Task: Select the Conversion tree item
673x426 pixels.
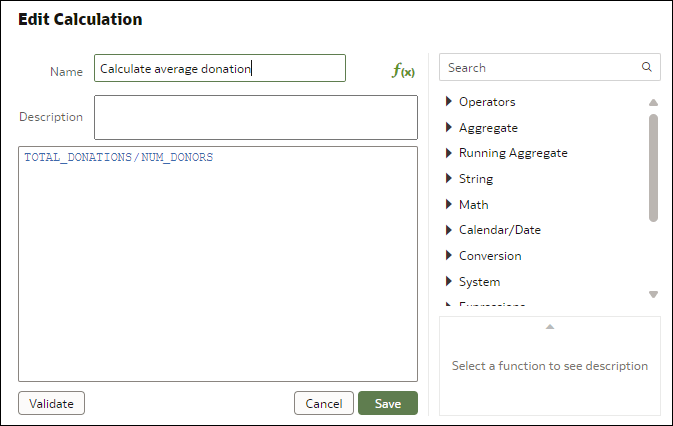Action: [x=490, y=256]
